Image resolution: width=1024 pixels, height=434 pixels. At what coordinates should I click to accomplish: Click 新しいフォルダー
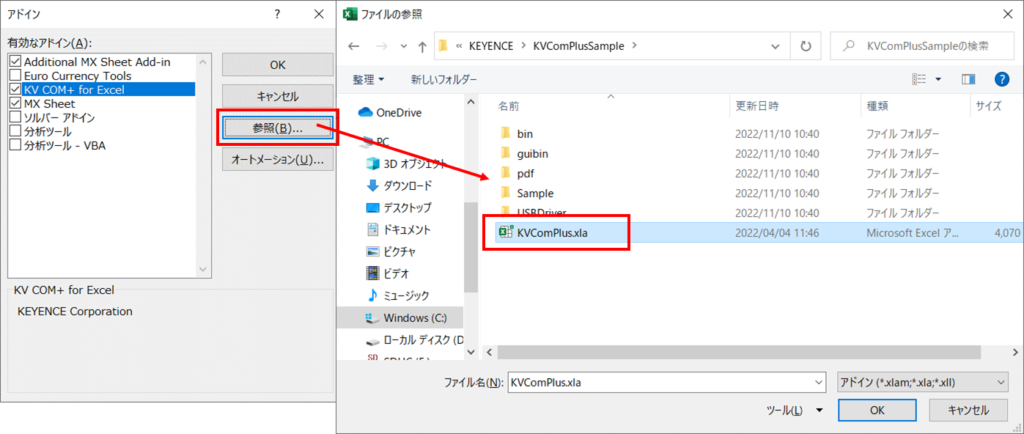pos(443,80)
